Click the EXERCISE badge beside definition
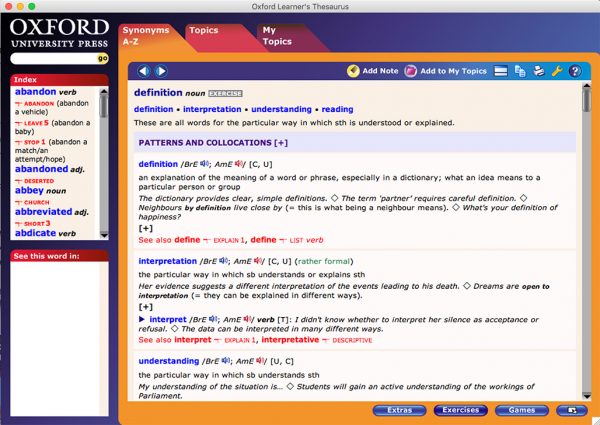This screenshot has width=600, height=425. (x=225, y=93)
